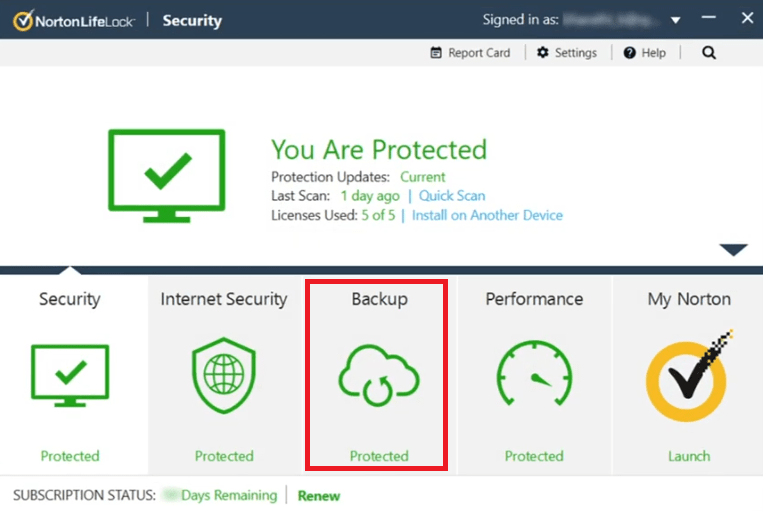Click Protected status under Backup
Image resolution: width=763 pixels, height=511 pixels.
click(x=379, y=456)
